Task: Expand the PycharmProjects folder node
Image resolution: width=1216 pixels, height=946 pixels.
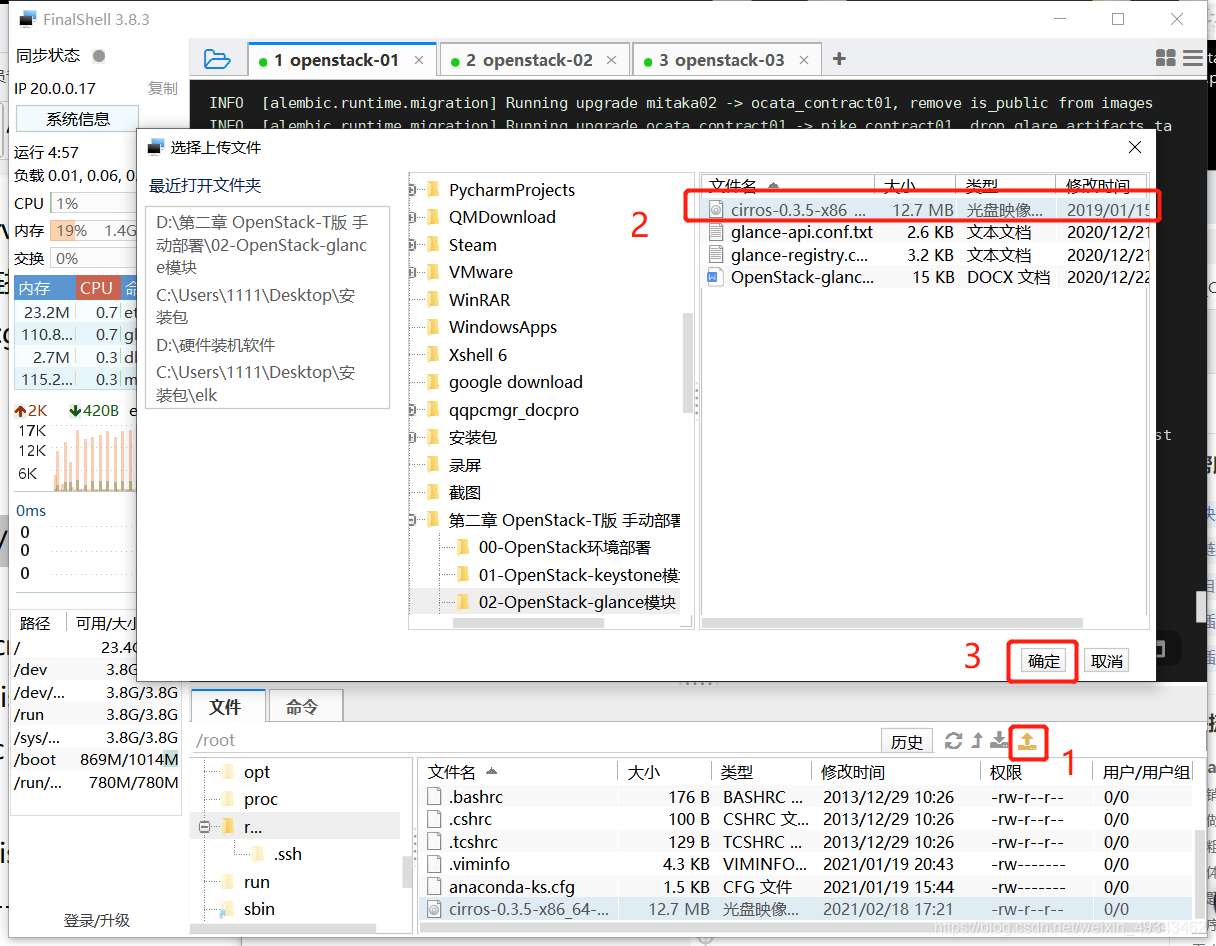Action: pyautogui.click(x=412, y=190)
